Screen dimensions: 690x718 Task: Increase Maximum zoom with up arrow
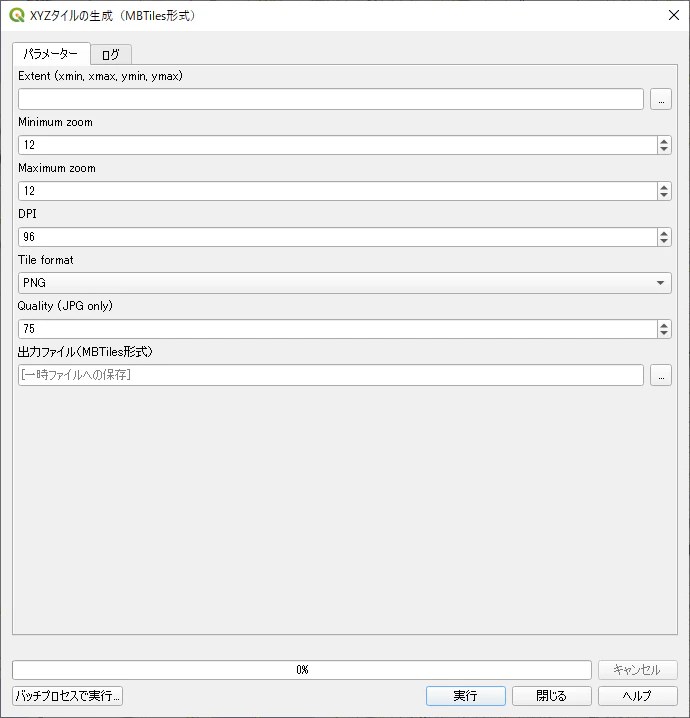click(664, 187)
